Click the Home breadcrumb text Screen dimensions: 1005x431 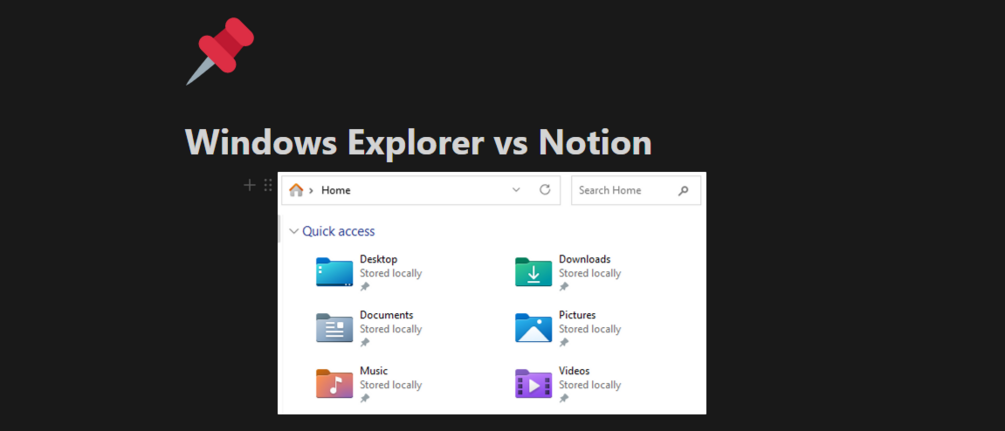(336, 190)
